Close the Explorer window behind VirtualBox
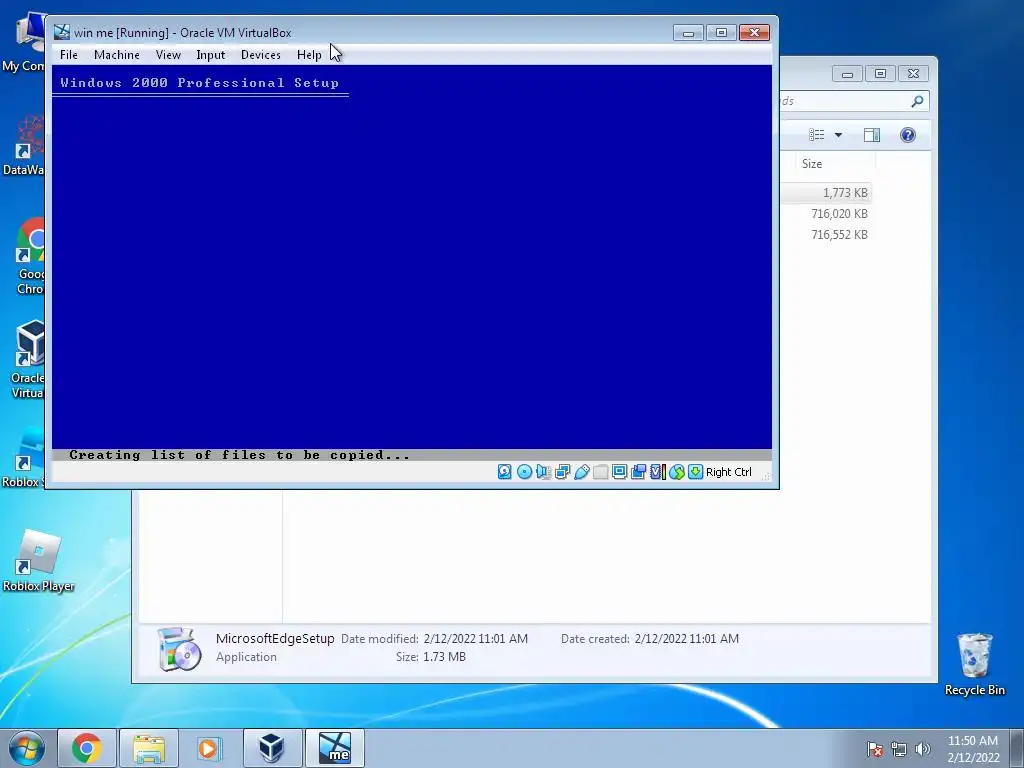This screenshot has height=768, width=1024. (x=914, y=74)
